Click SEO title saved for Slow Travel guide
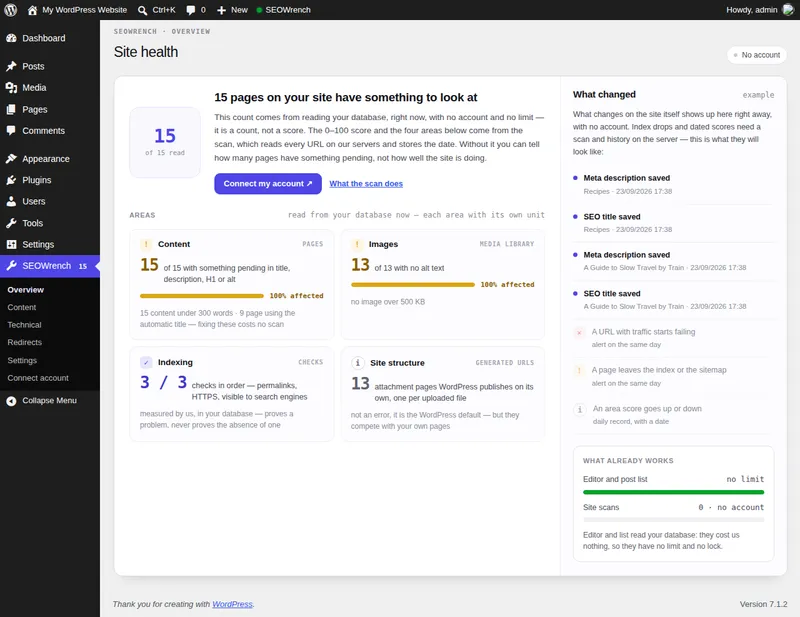This screenshot has height=617, width=800. click(x=612, y=294)
